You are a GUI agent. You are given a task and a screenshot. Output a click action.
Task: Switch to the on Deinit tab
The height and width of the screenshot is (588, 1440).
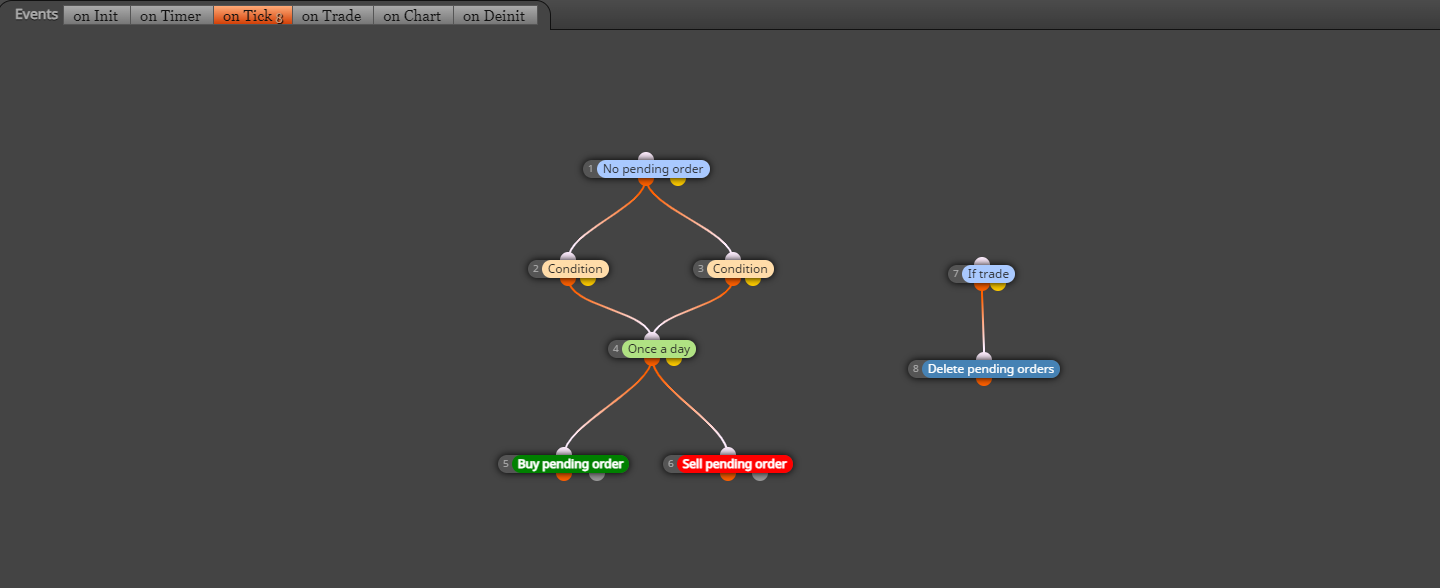point(494,16)
